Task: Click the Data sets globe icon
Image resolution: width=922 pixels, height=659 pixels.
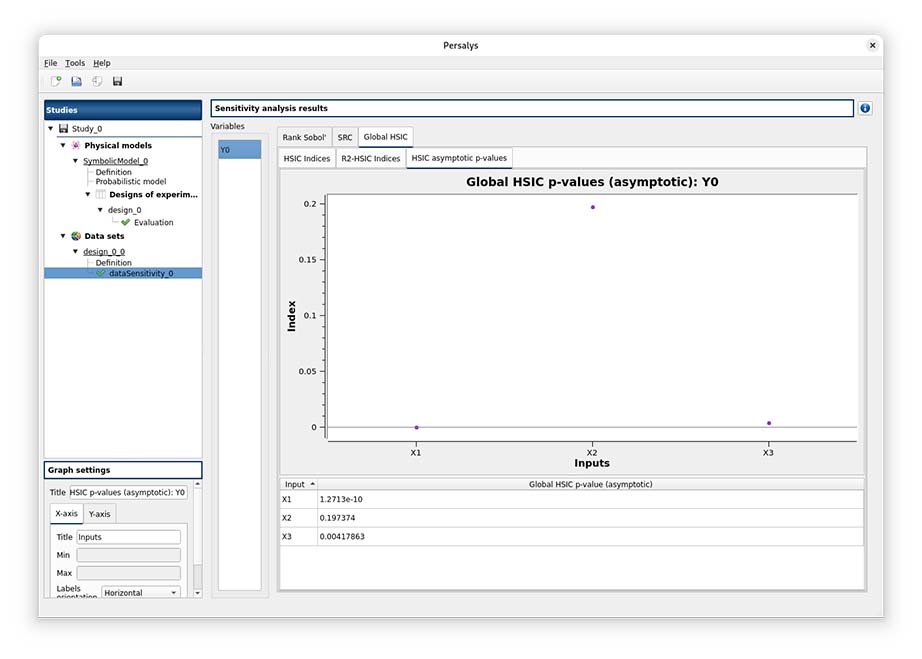Action: [x=76, y=236]
